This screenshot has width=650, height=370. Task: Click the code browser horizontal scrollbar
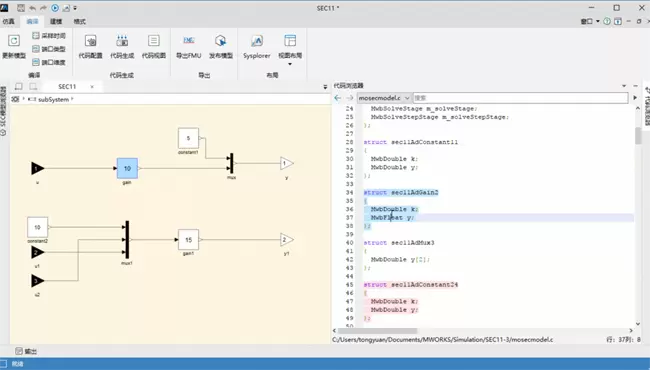coord(377,331)
